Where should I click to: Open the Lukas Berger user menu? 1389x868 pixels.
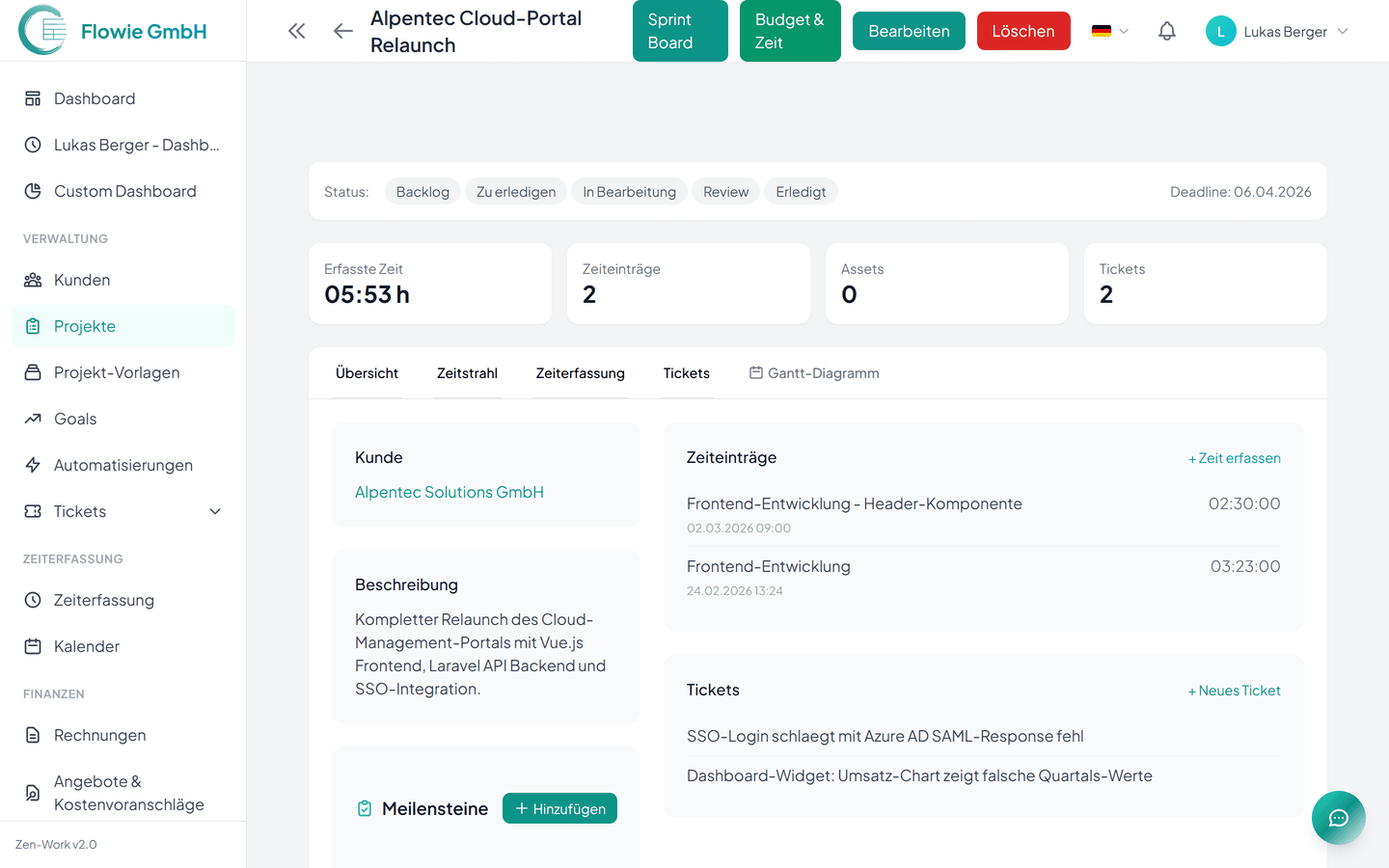click(x=1277, y=31)
